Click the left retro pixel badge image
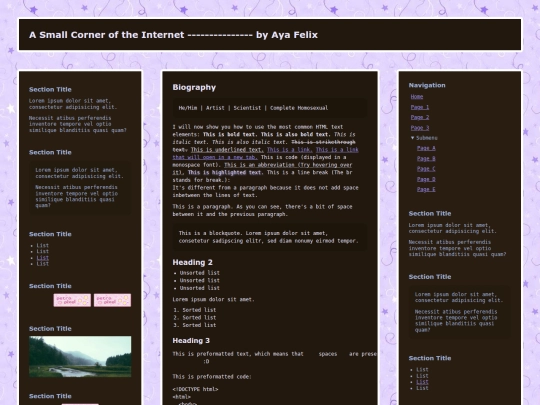The image size is (540, 405). tap(72, 300)
